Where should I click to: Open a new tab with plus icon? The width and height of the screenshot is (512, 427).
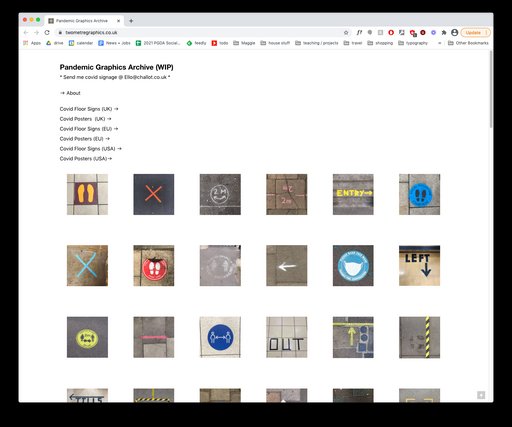[131, 21]
